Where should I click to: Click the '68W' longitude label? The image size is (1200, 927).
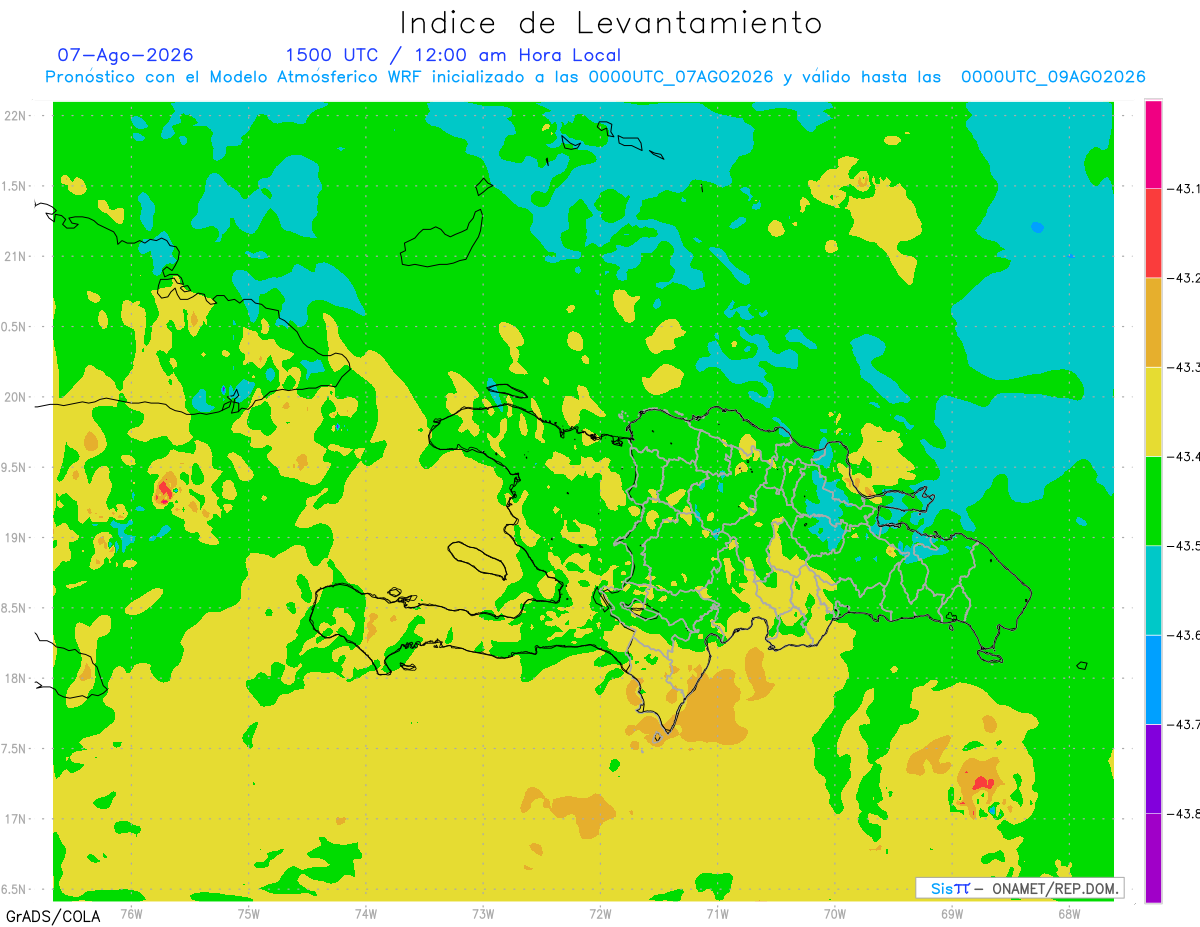(1069, 914)
